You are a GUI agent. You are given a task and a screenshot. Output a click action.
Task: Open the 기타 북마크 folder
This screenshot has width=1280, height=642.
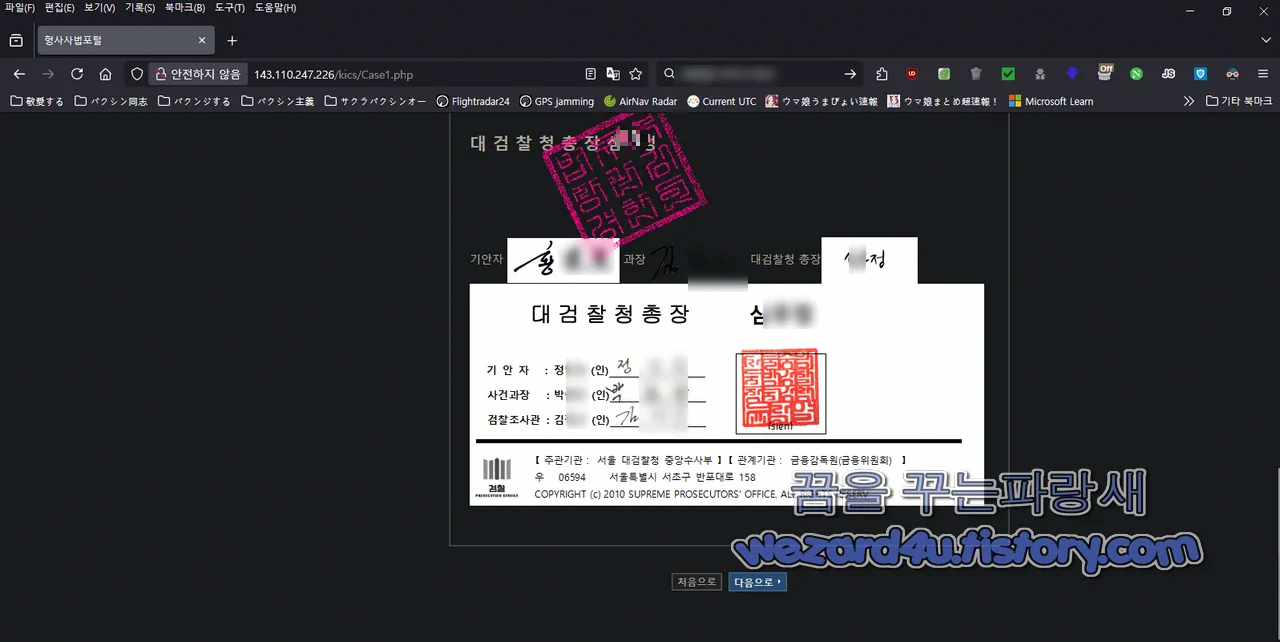click(x=1237, y=100)
